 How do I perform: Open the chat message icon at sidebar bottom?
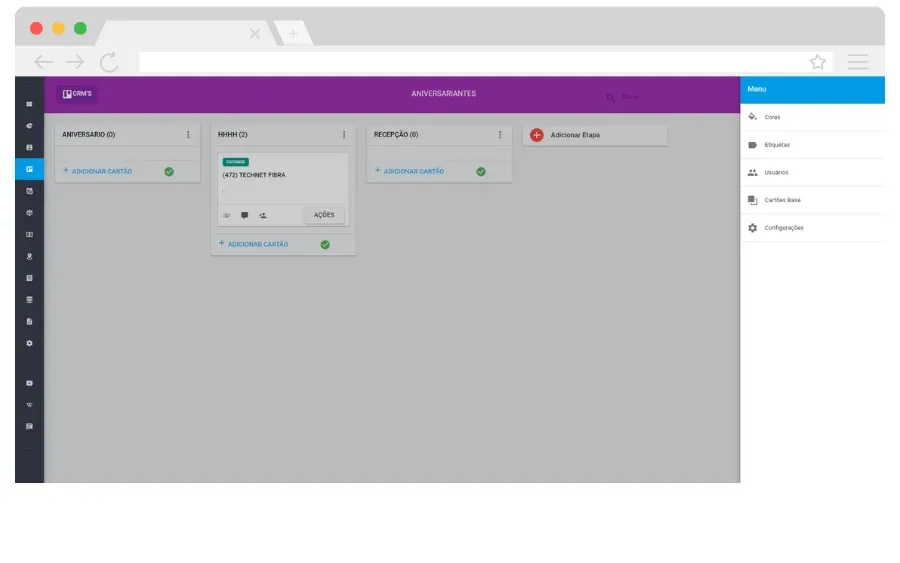pyautogui.click(x=29, y=426)
